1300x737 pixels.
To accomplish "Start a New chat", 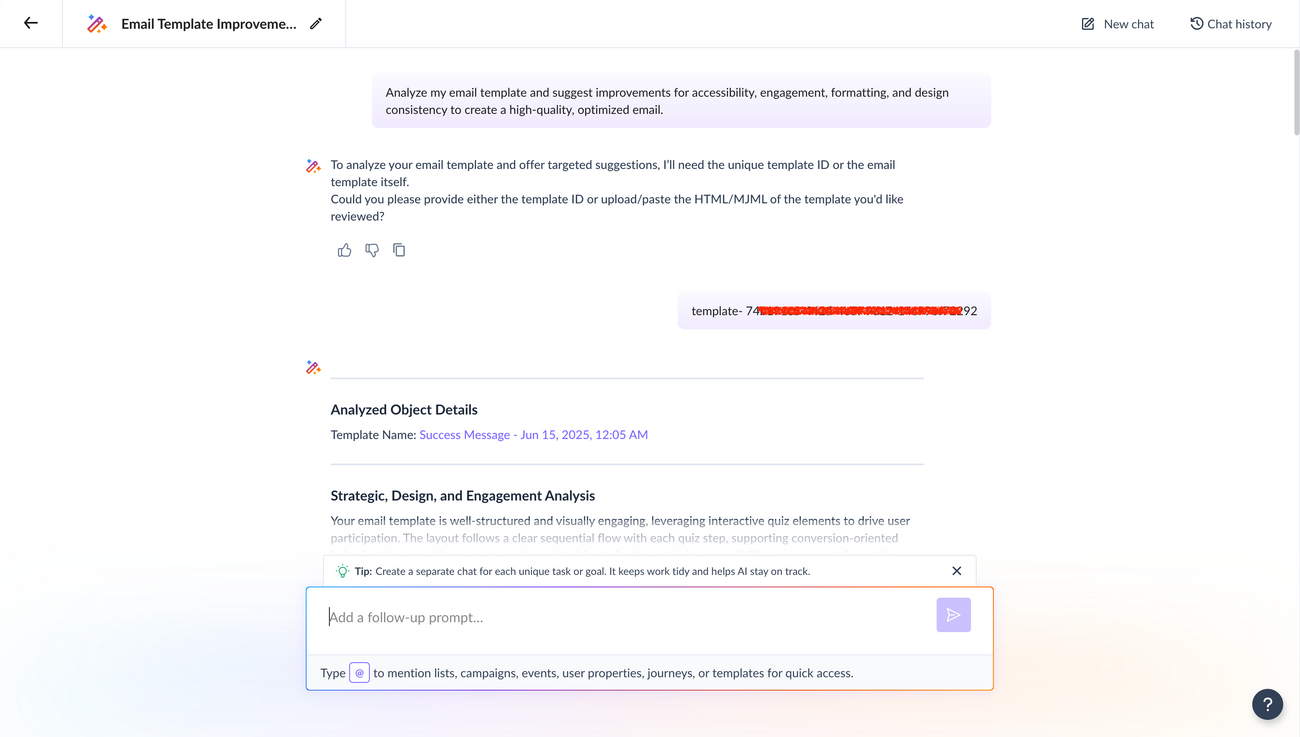I will 1117,24.
